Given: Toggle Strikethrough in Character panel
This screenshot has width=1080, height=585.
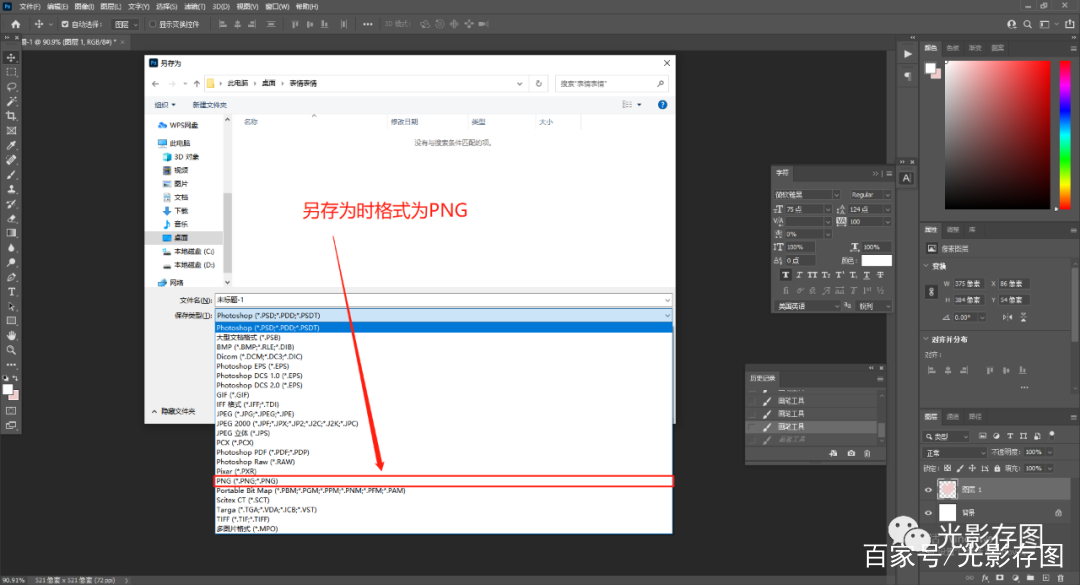Looking at the screenshot, I should coord(880,275).
